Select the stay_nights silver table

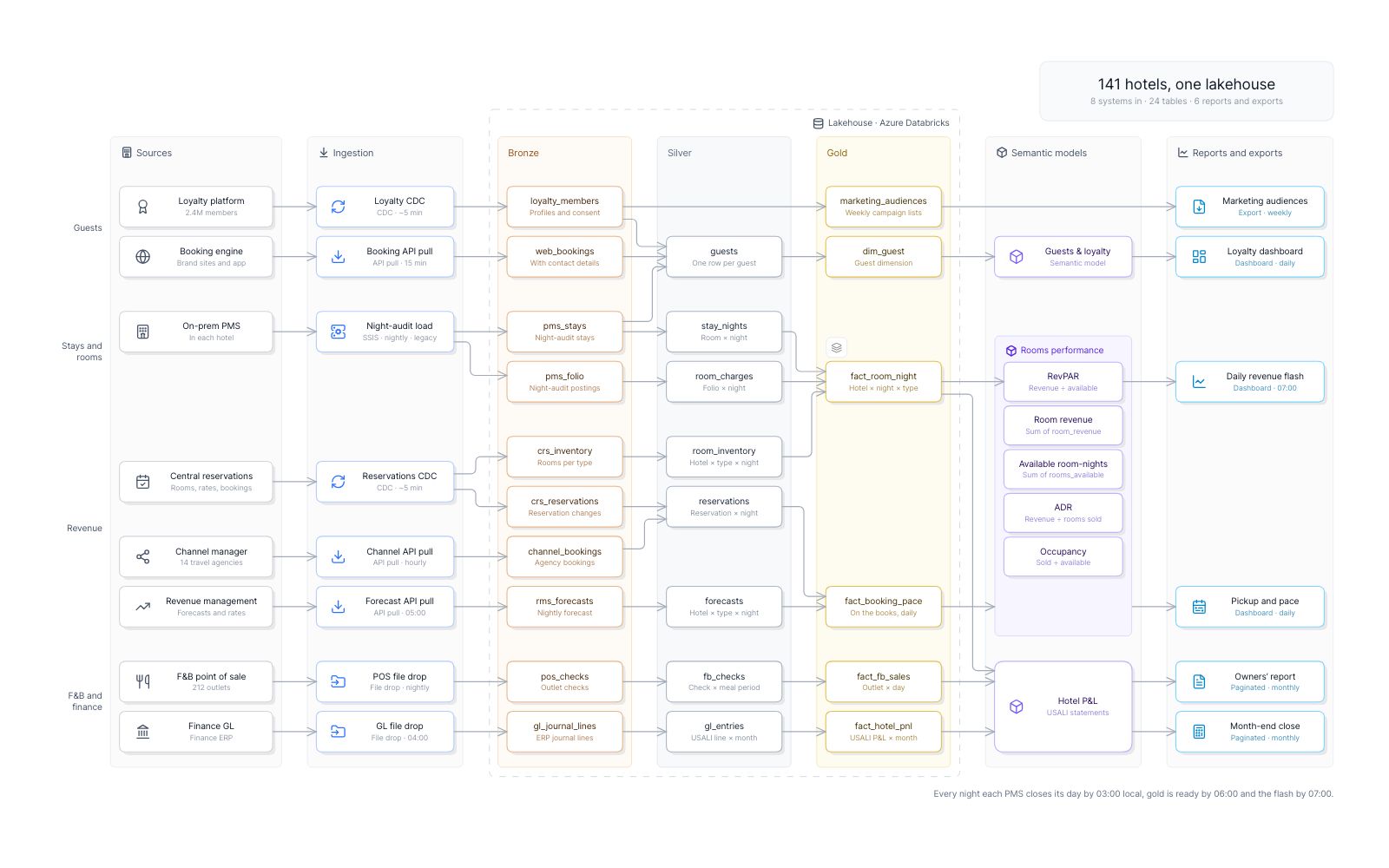[724, 332]
